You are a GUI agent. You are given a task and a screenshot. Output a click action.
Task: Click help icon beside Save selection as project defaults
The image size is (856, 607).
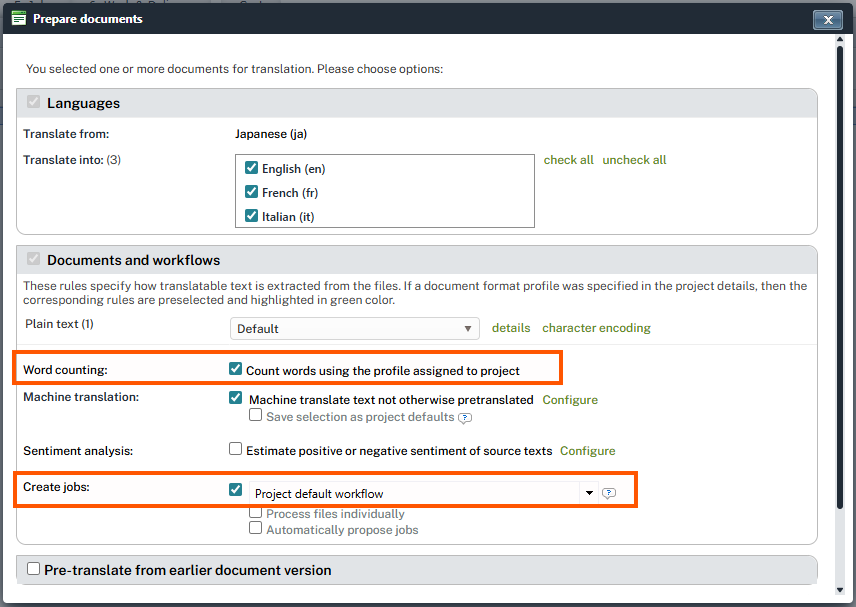pos(465,417)
